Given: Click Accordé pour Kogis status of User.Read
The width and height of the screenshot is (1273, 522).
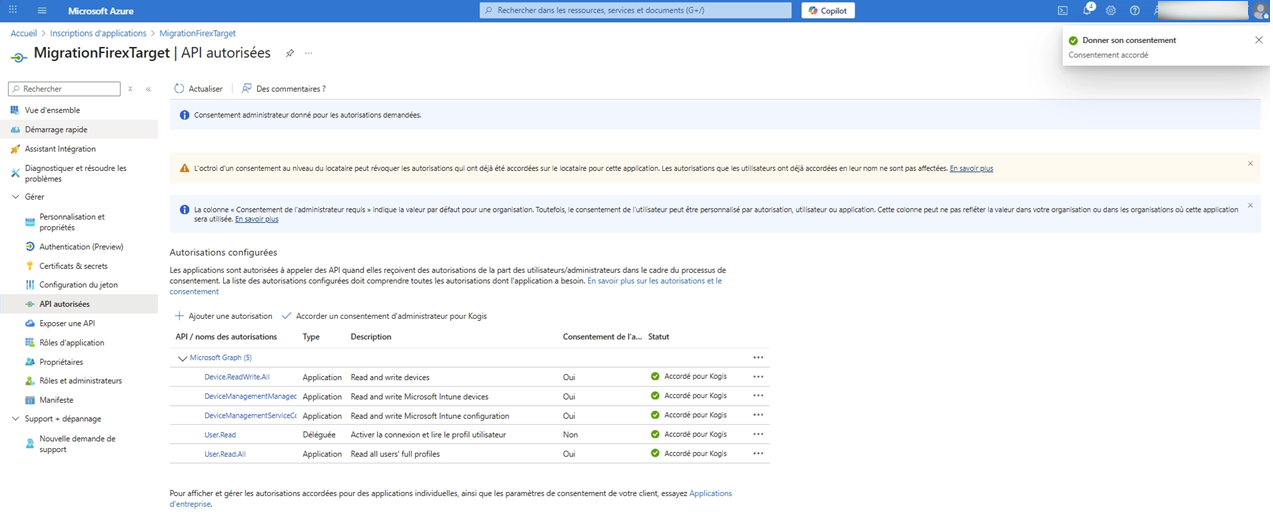Looking at the screenshot, I should tap(689, 435).
